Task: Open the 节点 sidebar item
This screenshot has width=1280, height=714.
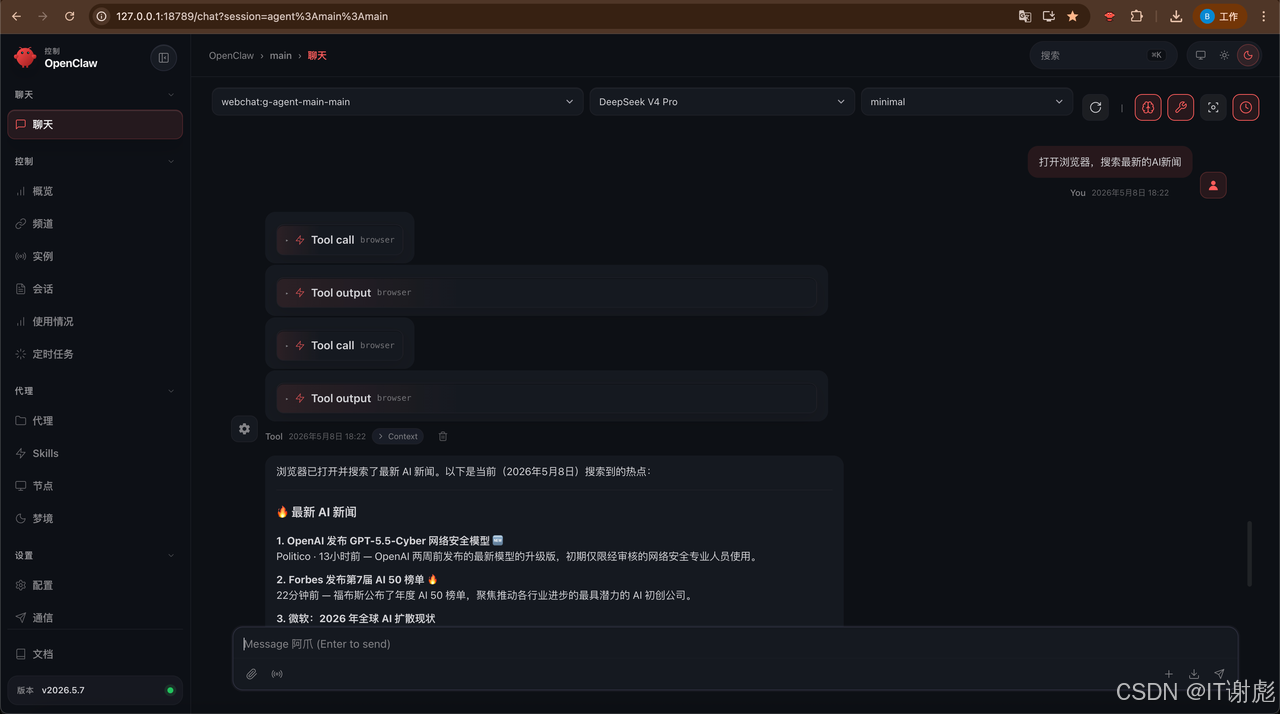Action: pos(95,486)
